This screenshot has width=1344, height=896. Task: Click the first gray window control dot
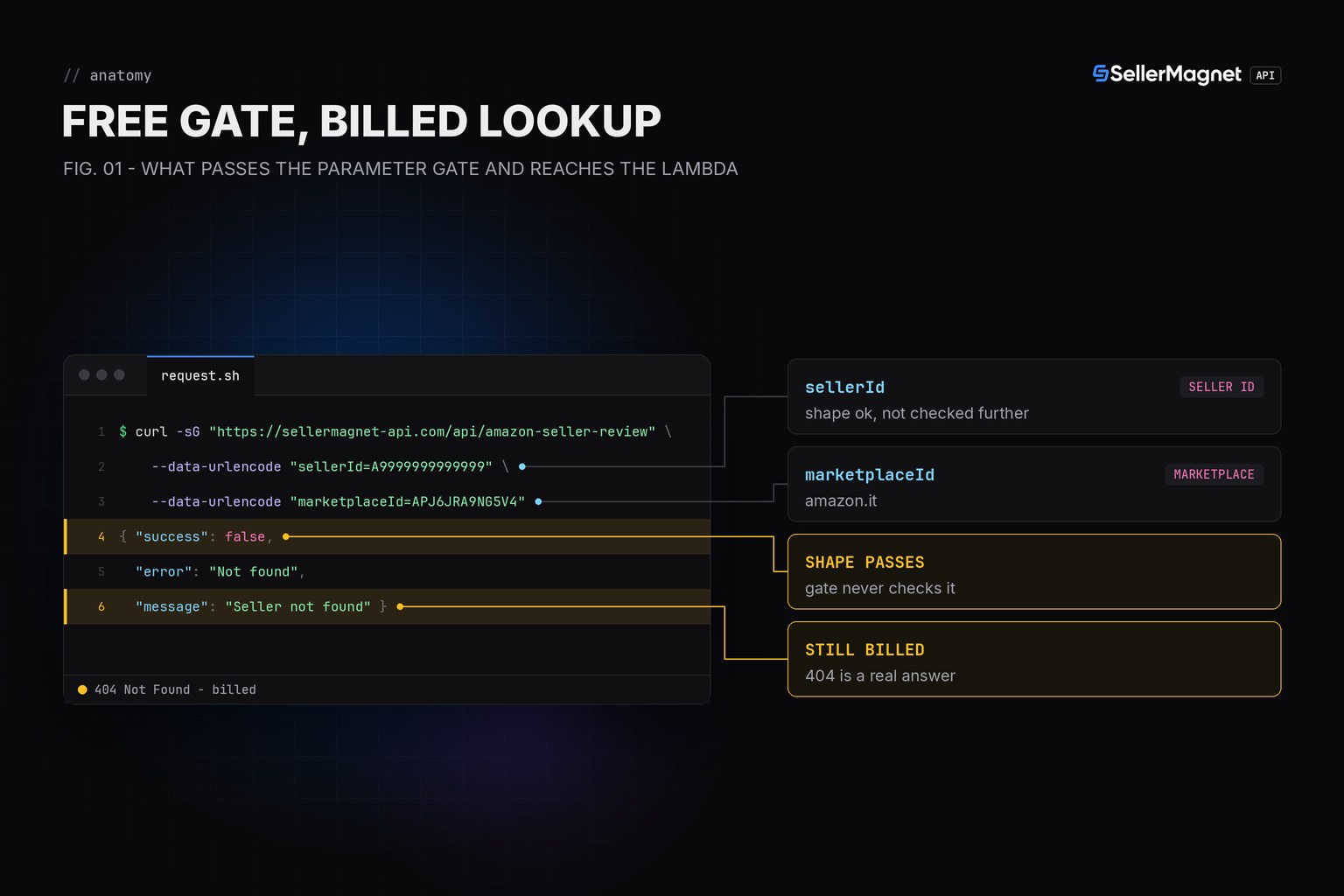[84, 374]
